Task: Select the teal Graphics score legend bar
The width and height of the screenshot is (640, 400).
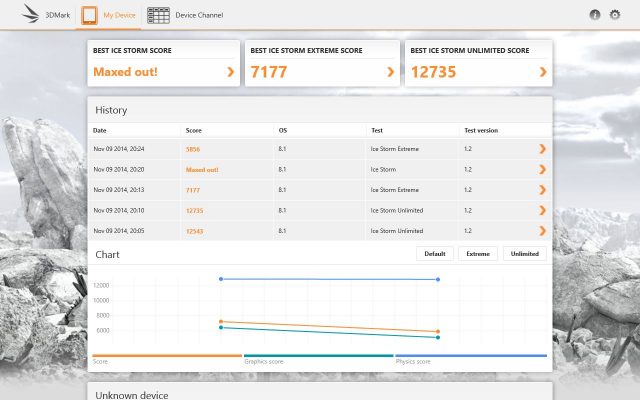Action: pyautogui.click(x=318, y=356)
